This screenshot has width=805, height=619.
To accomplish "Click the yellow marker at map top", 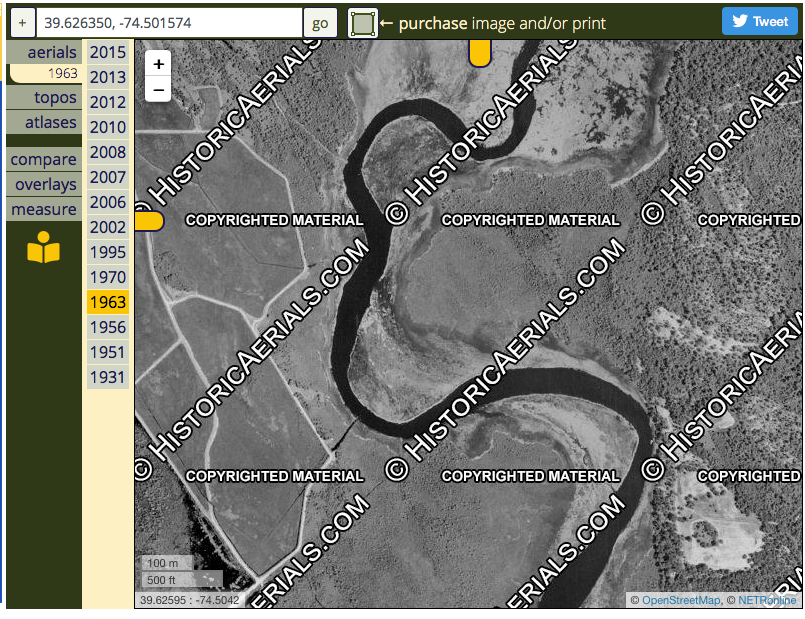I will [480, 53].
